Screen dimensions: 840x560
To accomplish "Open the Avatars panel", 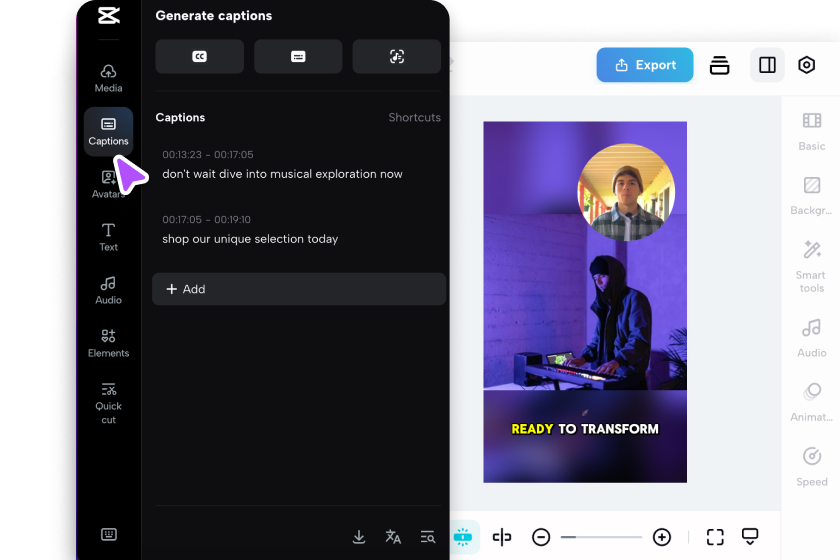I will coord(108,184).
